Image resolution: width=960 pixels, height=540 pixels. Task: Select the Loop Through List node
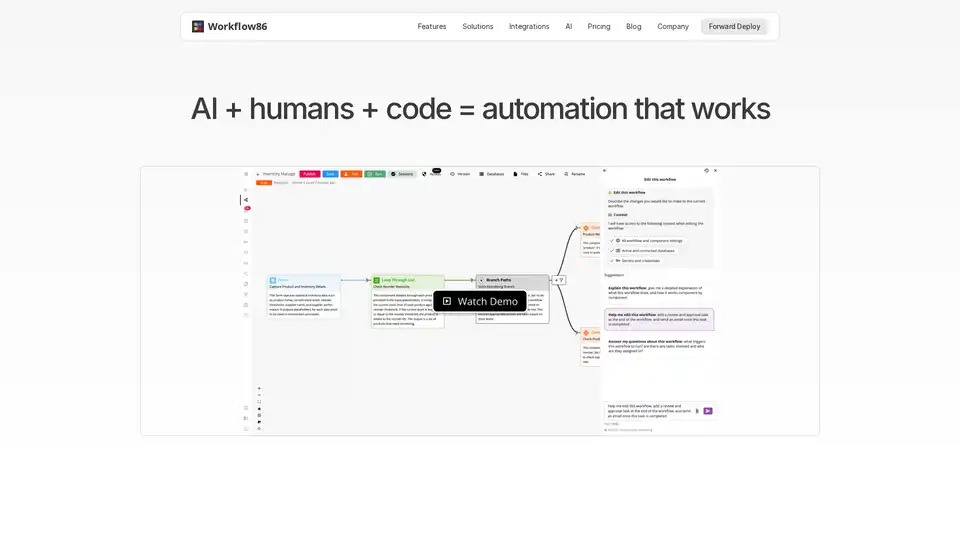(407, 281)
